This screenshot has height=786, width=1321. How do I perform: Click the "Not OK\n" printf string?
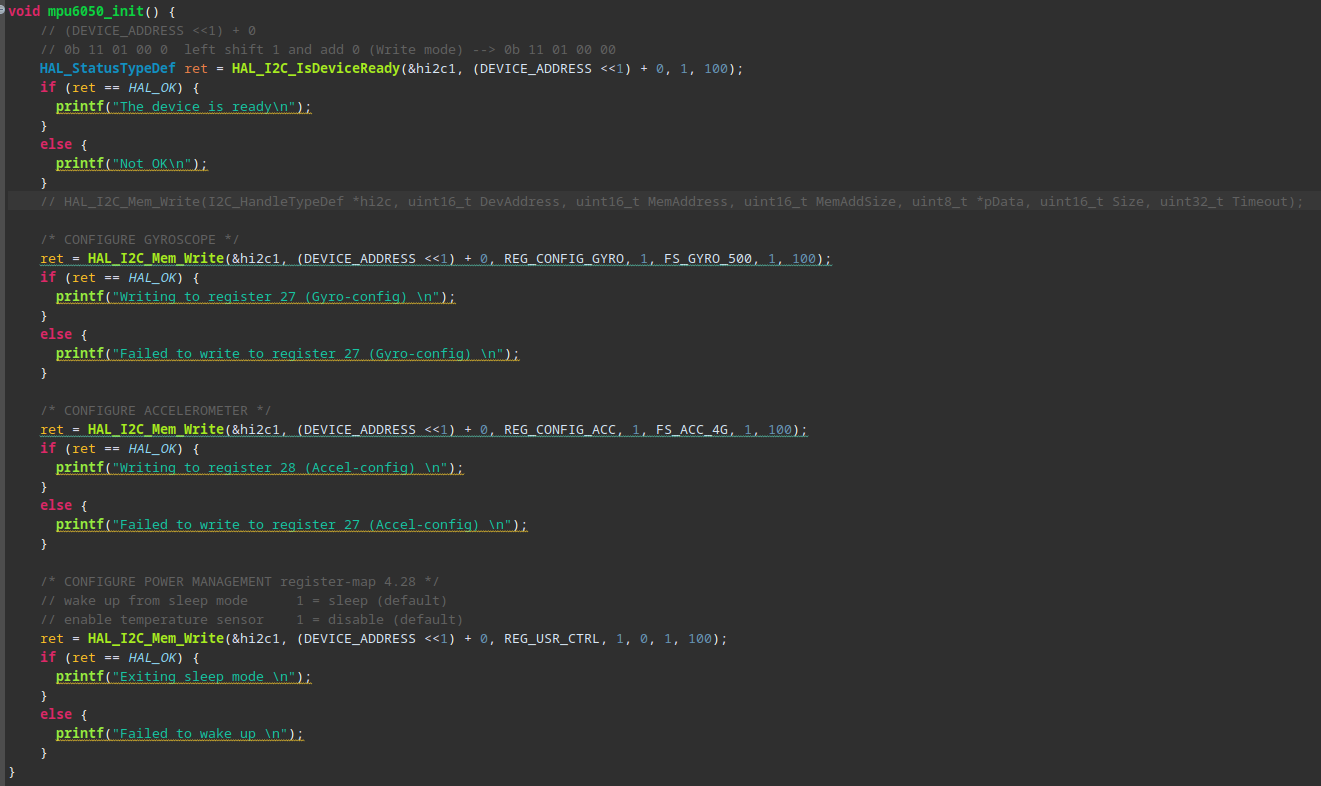pyautogui.click(x=156, y=164)
